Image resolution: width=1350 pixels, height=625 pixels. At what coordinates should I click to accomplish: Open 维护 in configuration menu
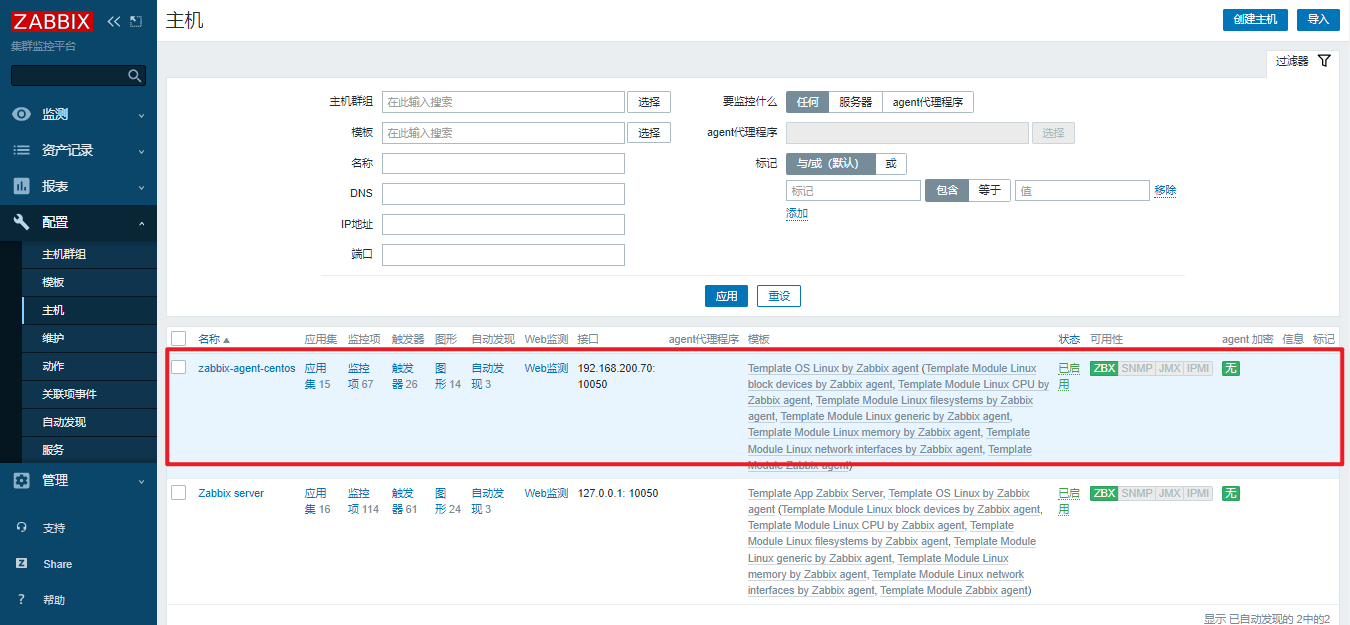(x=53, y=338)
